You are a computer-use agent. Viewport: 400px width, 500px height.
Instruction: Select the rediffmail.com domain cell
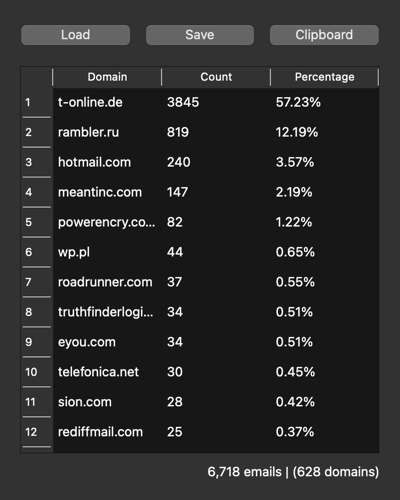pyautogui.click(x=107, y=432)
